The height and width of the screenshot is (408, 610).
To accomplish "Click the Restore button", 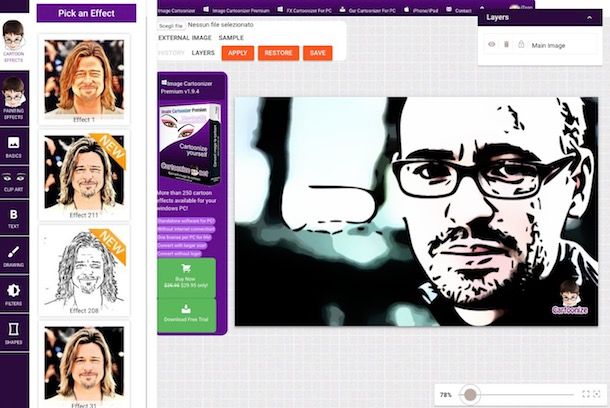I will [x=279, y=53].
